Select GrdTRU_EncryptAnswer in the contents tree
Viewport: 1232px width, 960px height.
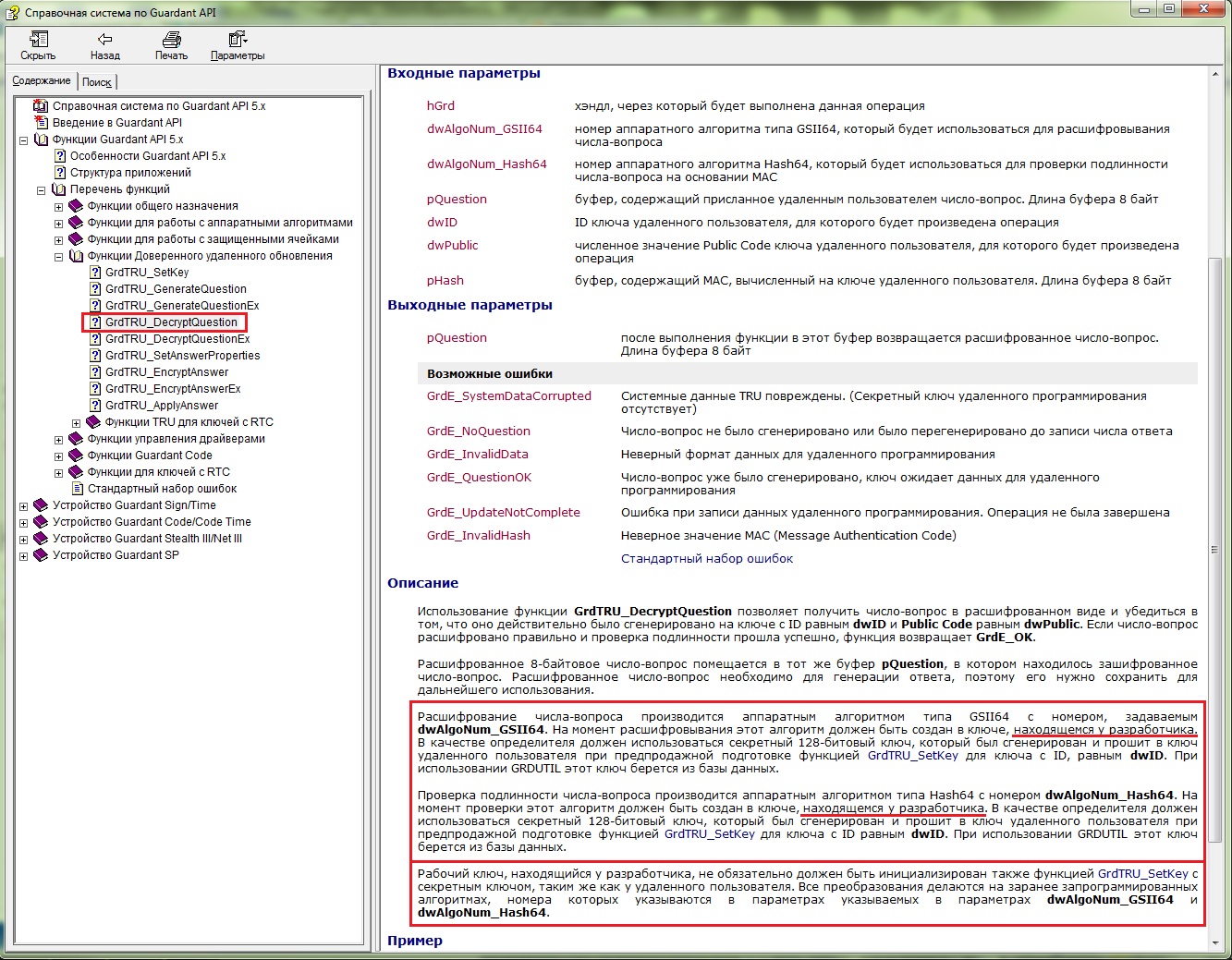pos(166,372)
